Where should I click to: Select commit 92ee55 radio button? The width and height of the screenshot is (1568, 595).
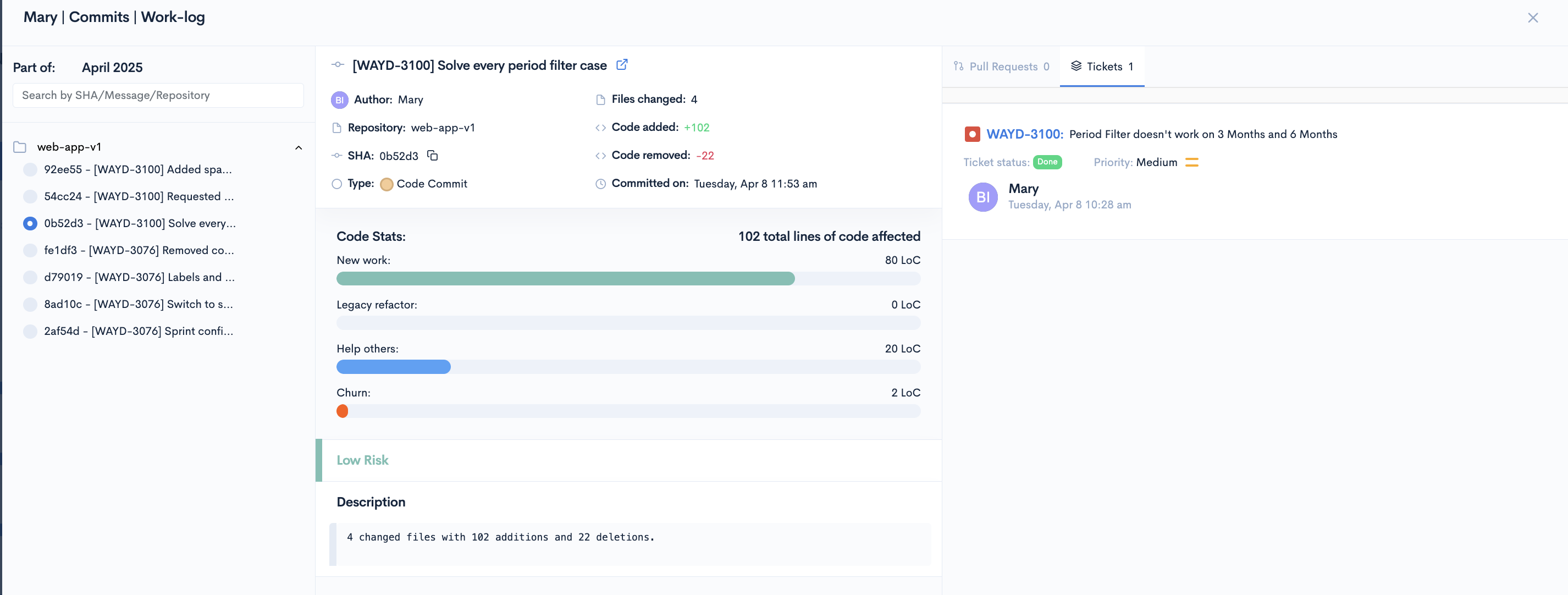tap(30, 169)
